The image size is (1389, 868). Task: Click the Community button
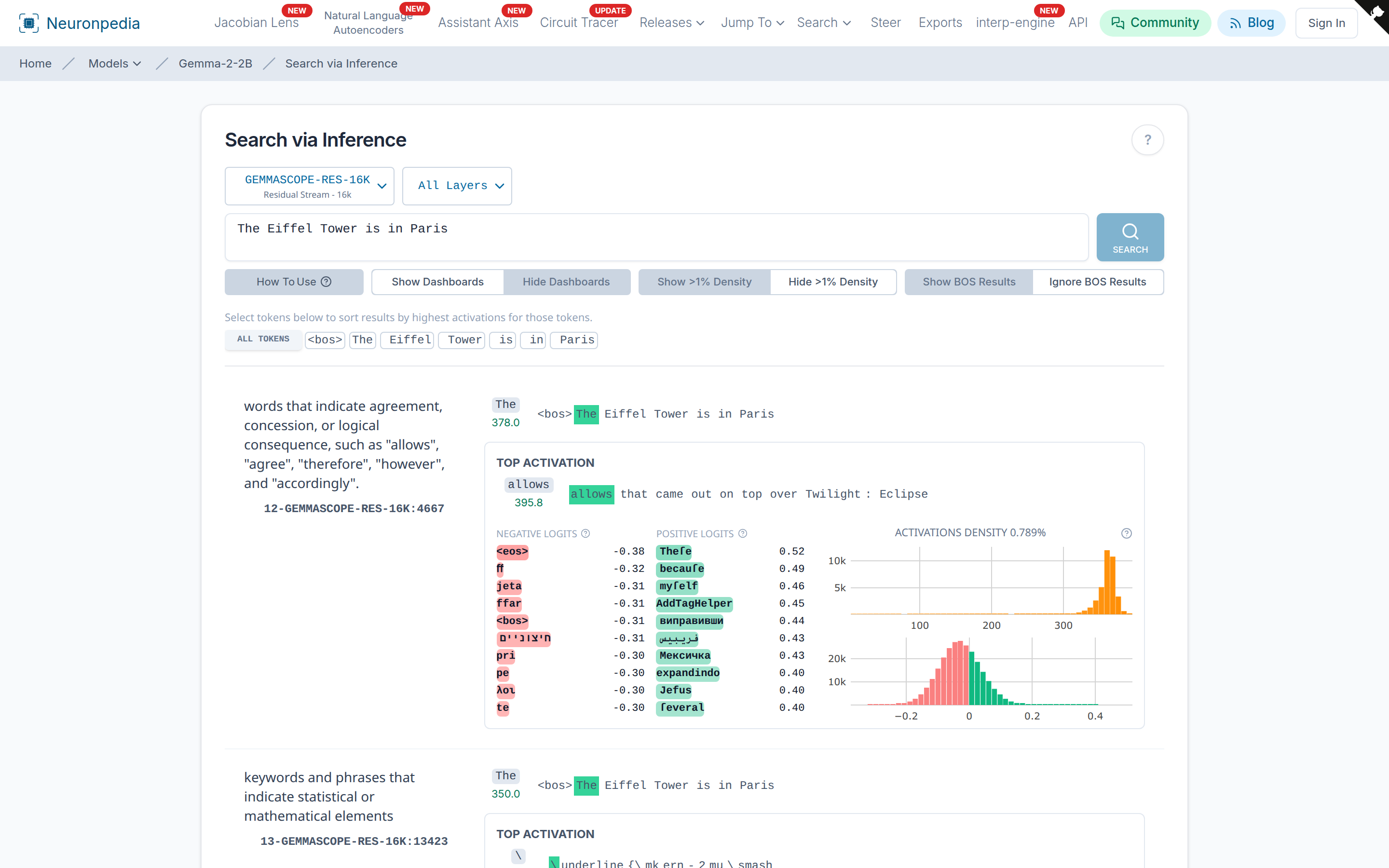1155,23
